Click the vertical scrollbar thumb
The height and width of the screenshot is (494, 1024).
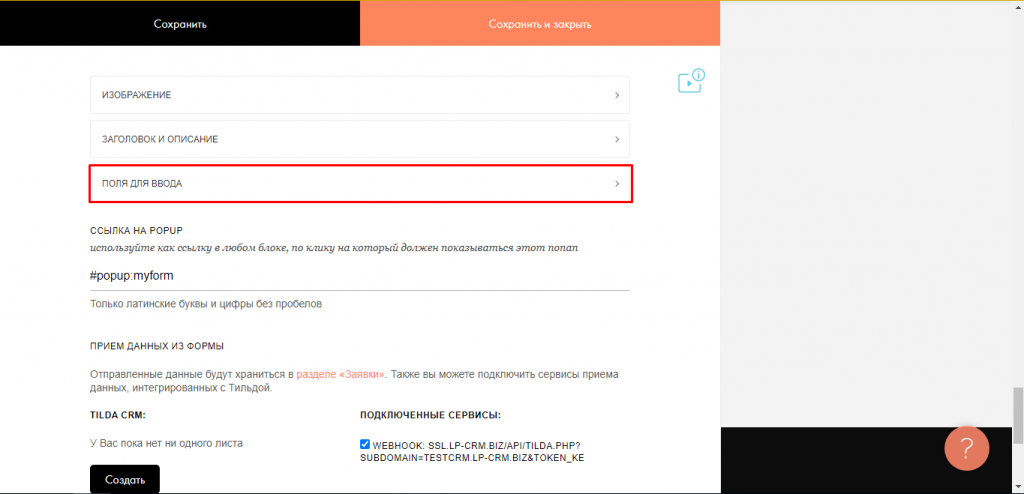pos(1017,412)
